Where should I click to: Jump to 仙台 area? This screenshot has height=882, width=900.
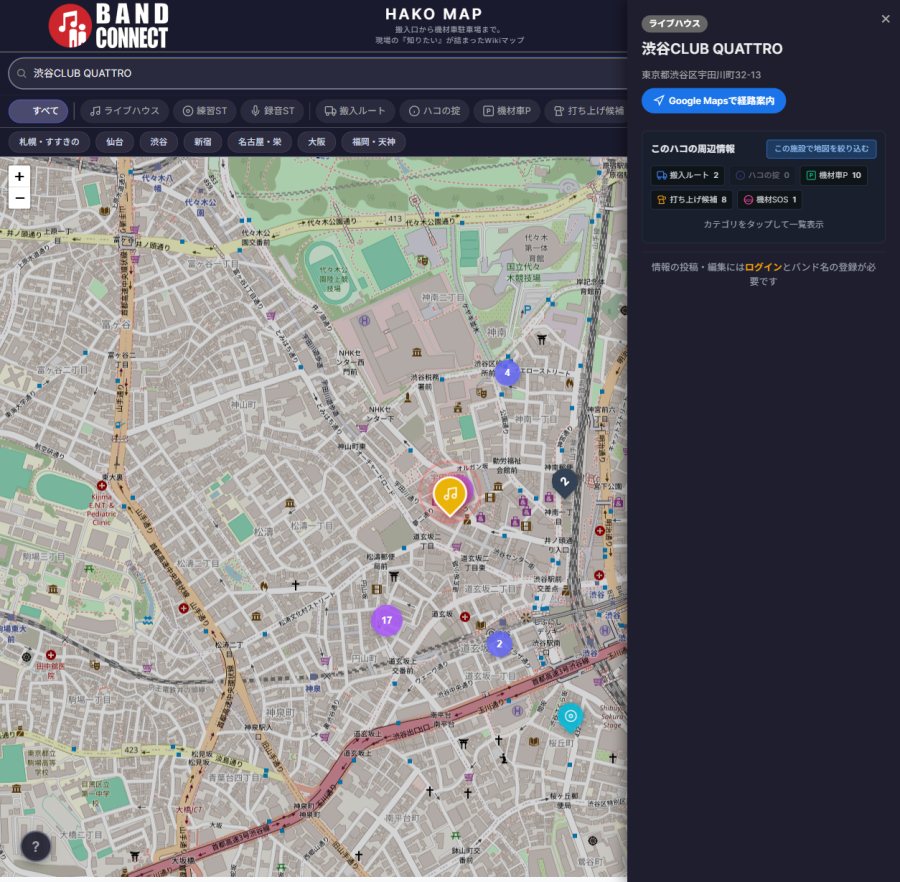(115, 142)
